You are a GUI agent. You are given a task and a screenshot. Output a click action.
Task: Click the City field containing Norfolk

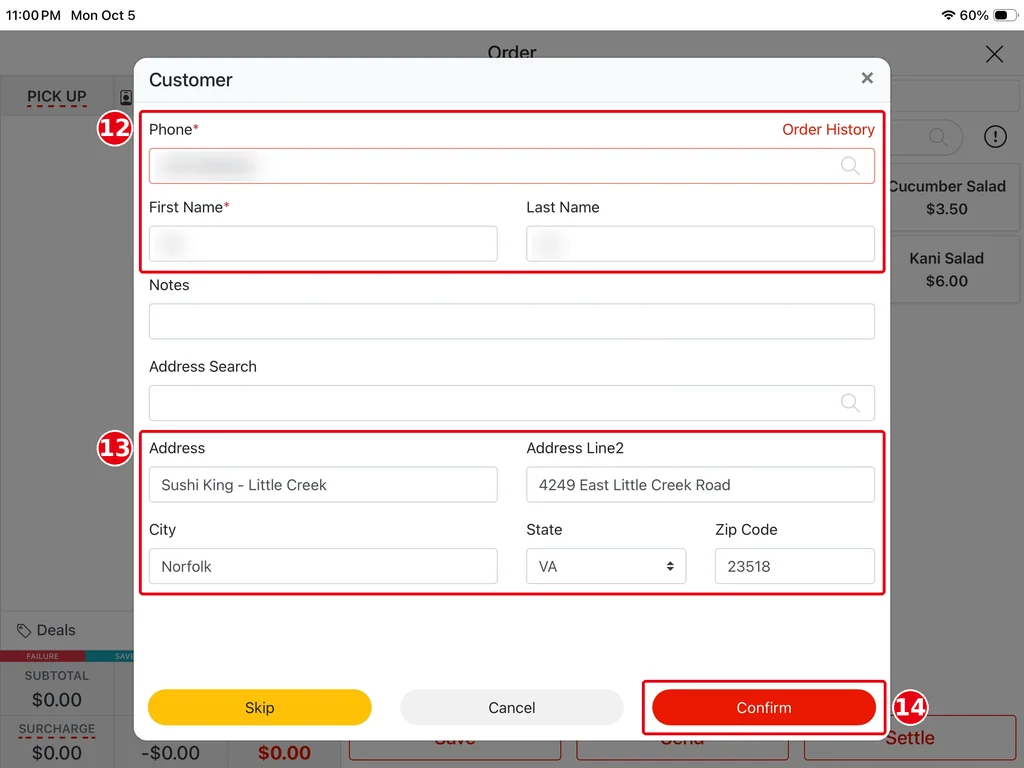[323, 566]
